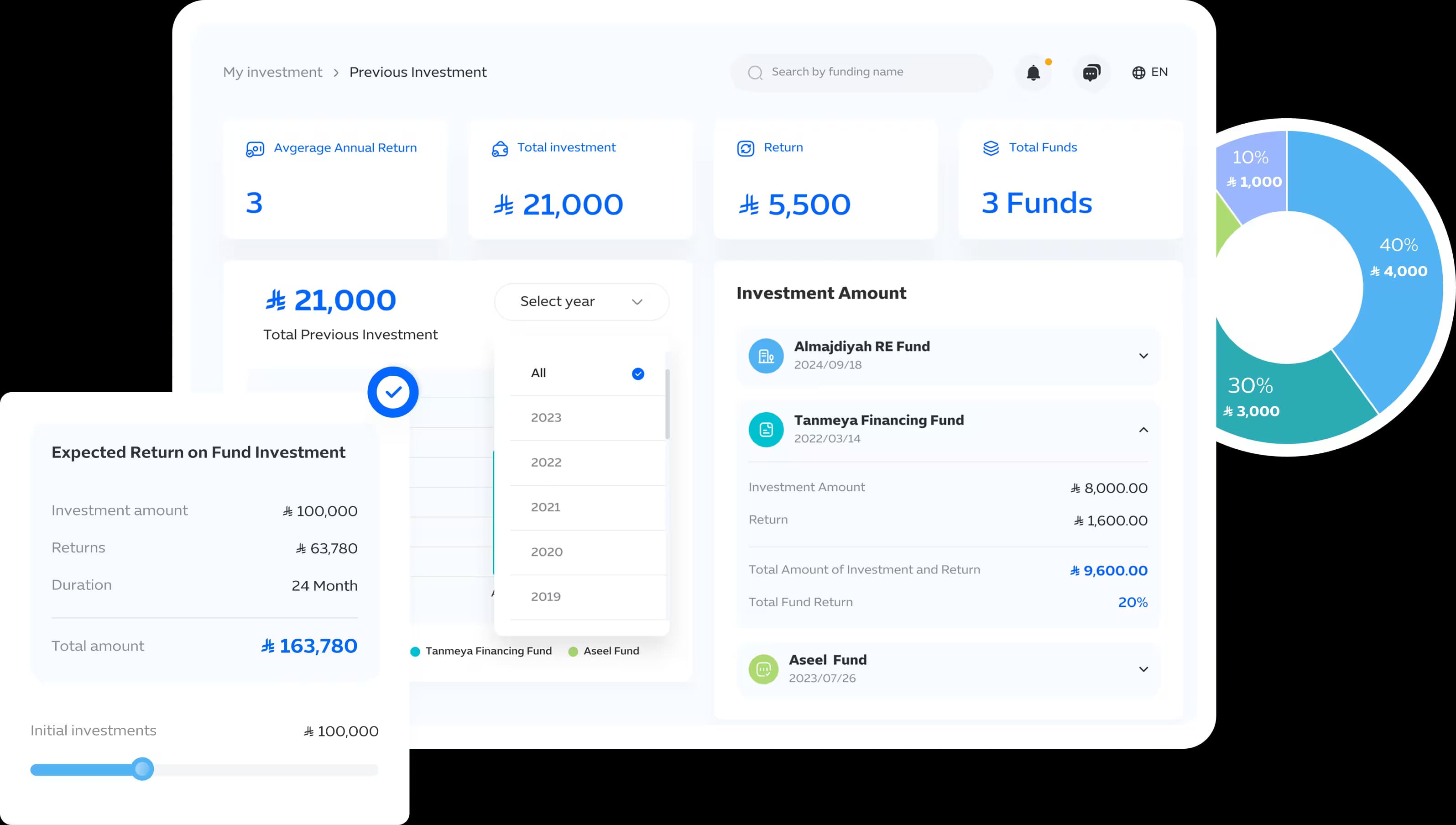Click the large blue checkmark badge
Viewport: 1456px width, 825px height.
(x=393, y=392)
